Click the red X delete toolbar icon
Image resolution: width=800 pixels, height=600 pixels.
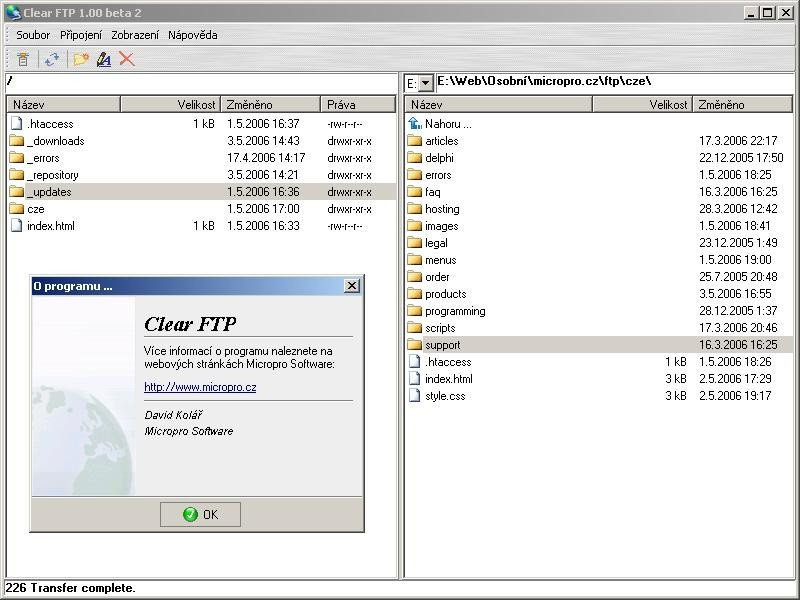(x=127, y=59)
